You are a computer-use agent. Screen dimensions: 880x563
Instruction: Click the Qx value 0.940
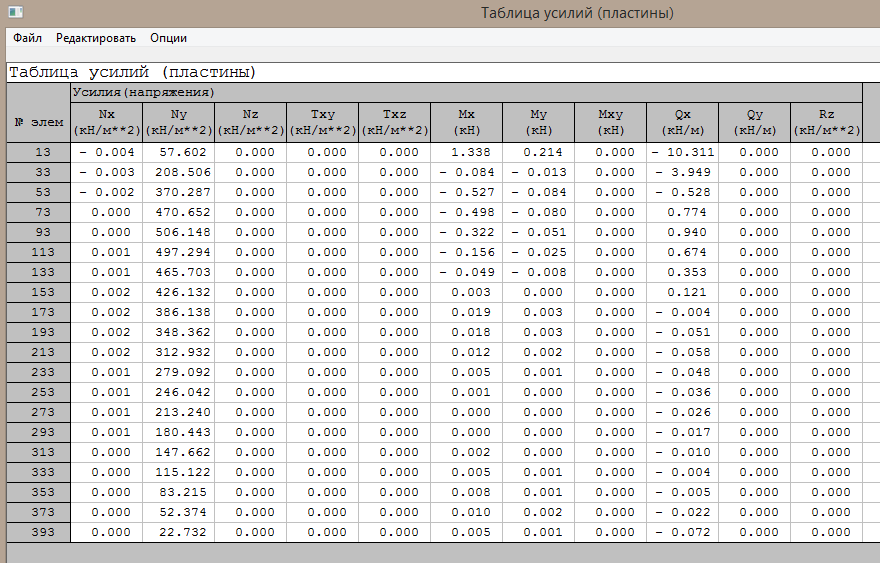[682, 232]
